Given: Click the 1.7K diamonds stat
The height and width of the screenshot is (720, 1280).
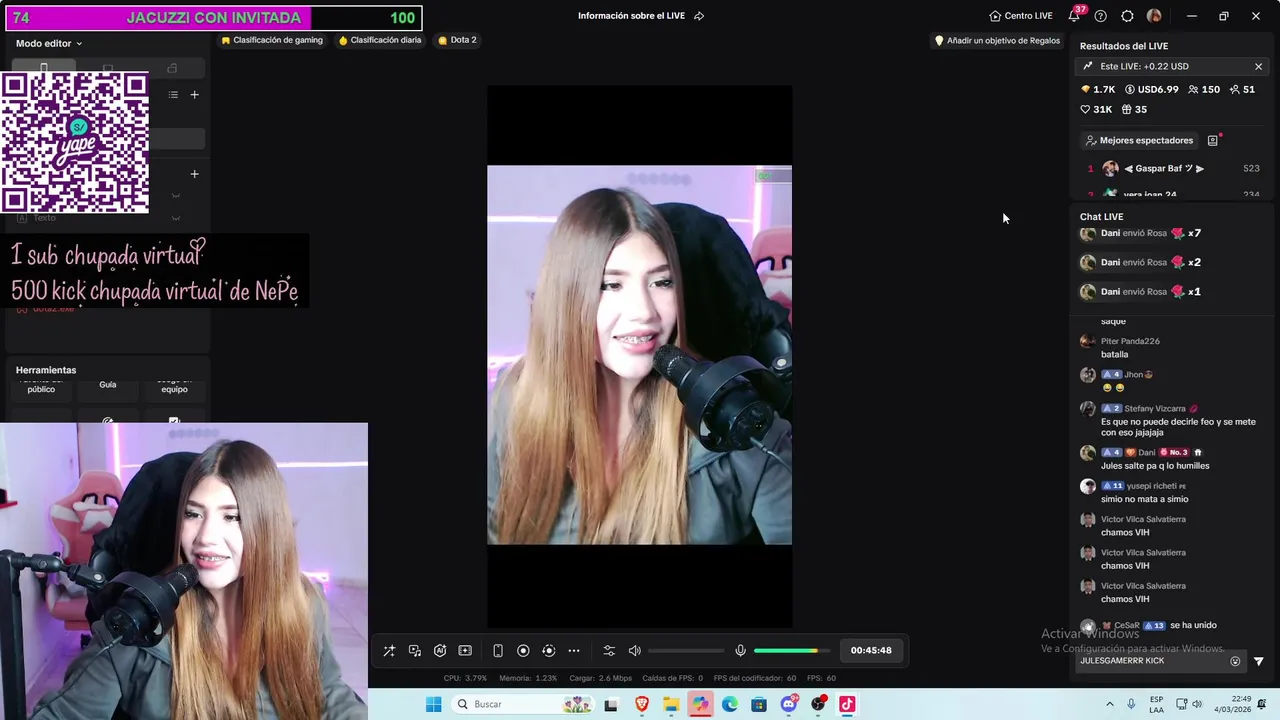Looking at the screenshot, I should 1098,89.
